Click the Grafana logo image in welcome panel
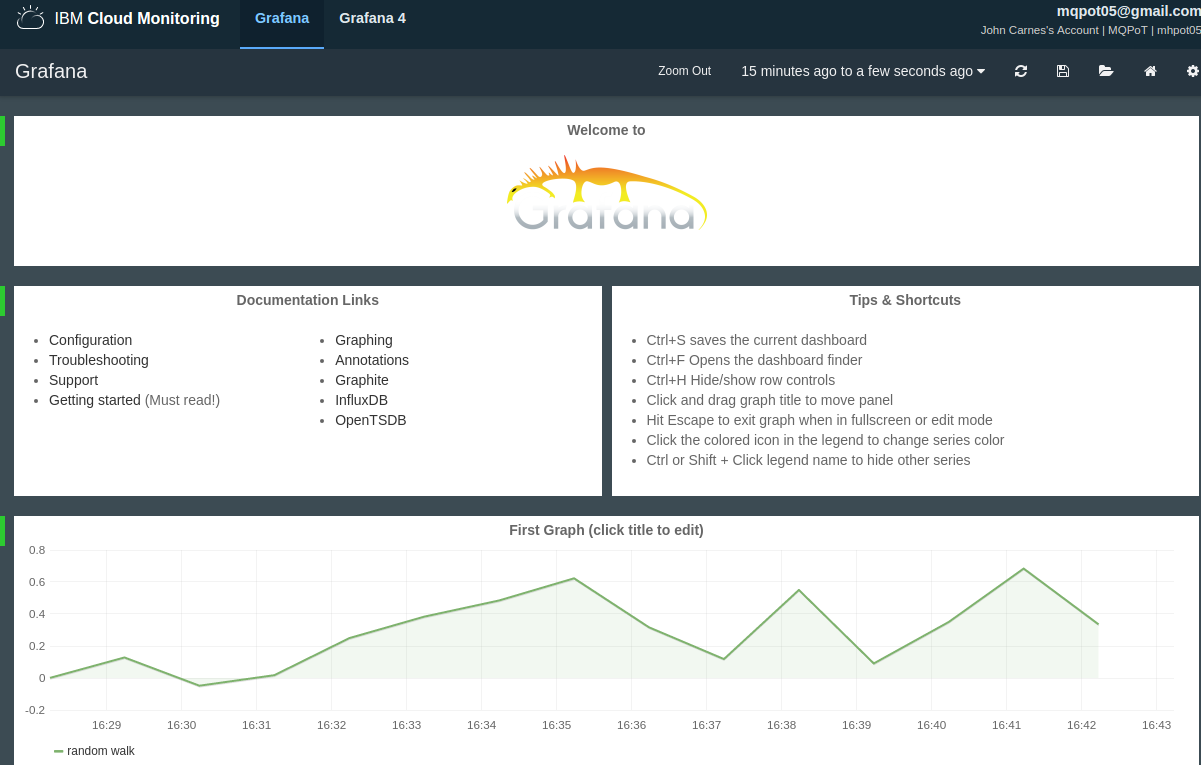The width and height of the screenshot is (1201, 765). (x=607, y=194)
